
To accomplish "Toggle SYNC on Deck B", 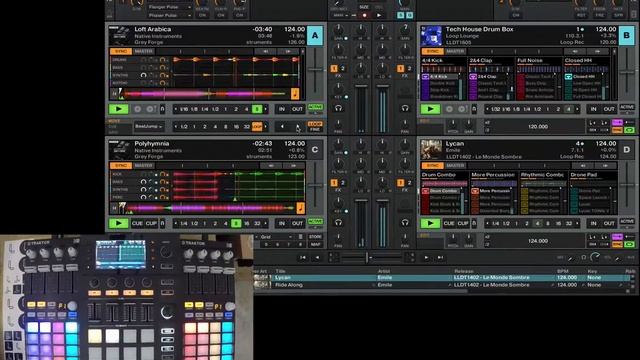I will 433,51.
